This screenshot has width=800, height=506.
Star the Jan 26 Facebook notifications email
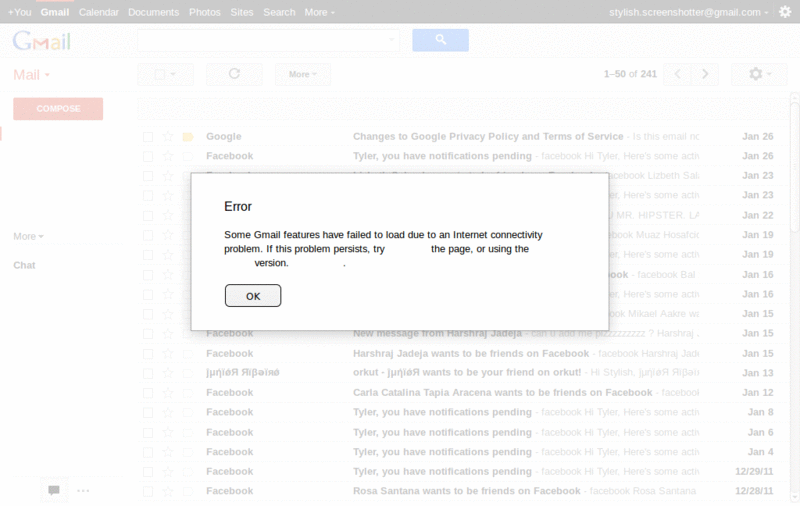pyautogui.click(x=167, y=156)
